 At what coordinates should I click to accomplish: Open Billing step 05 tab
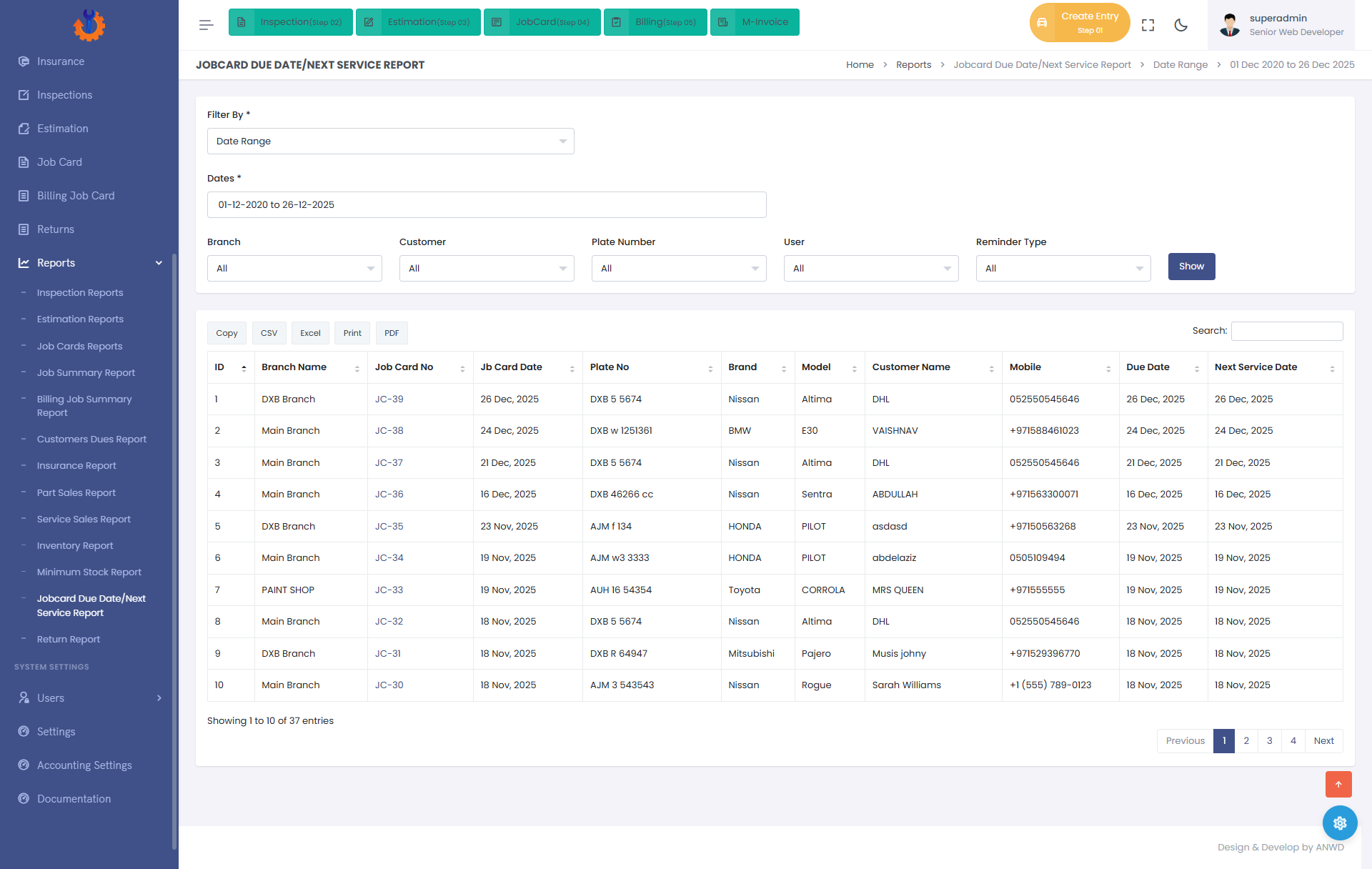[x=655, y=22]
